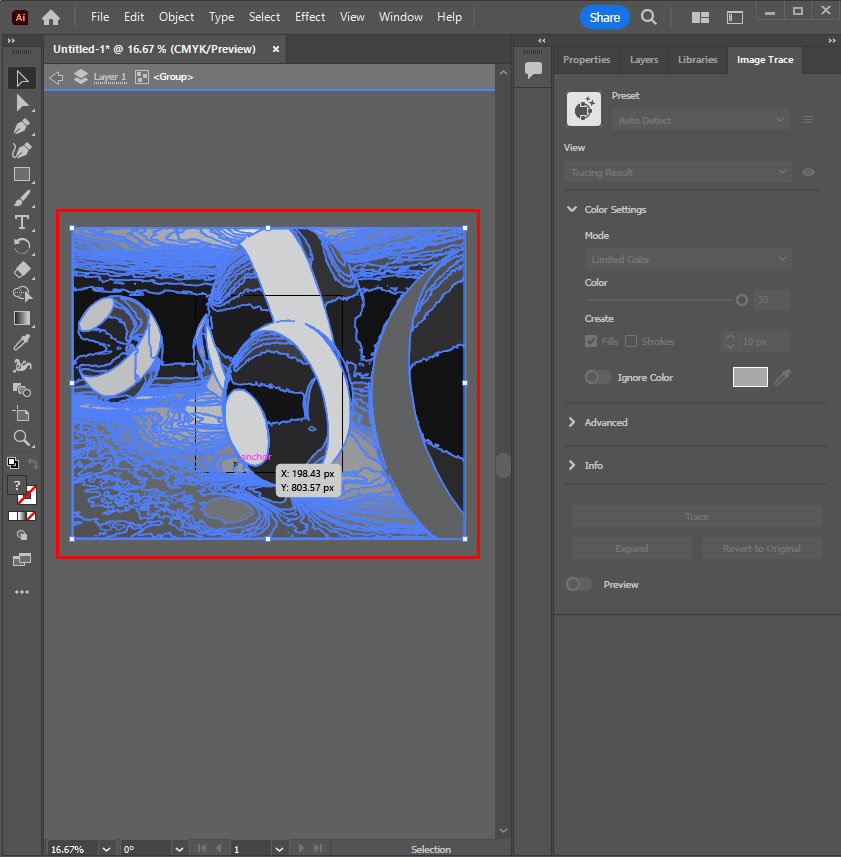Open the Mode dropdown showing Limited Color

click(687, 259)
